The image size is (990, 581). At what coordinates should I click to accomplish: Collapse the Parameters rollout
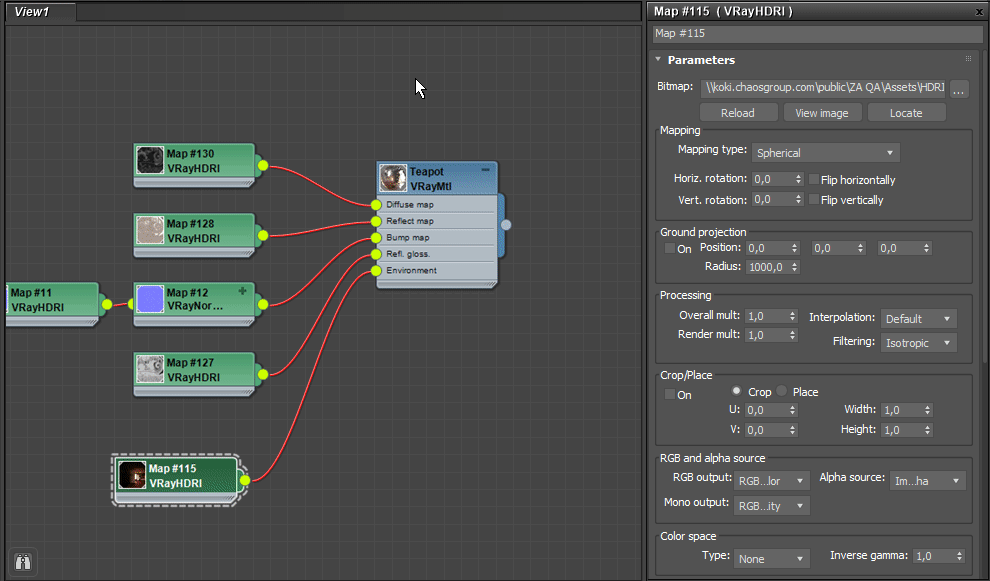pos(659,60)
